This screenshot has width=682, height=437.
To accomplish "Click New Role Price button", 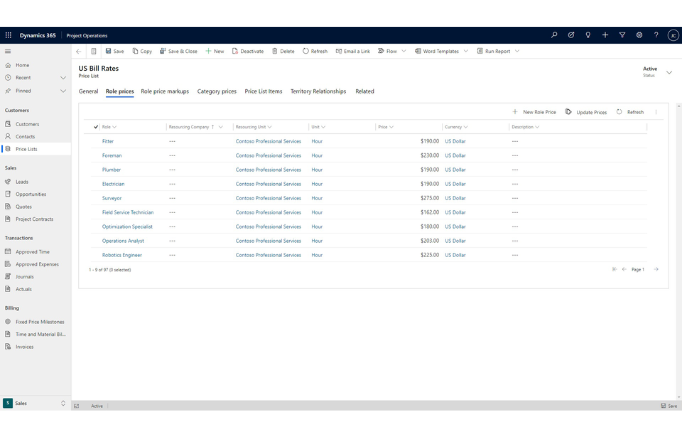I will coord(534,112).
